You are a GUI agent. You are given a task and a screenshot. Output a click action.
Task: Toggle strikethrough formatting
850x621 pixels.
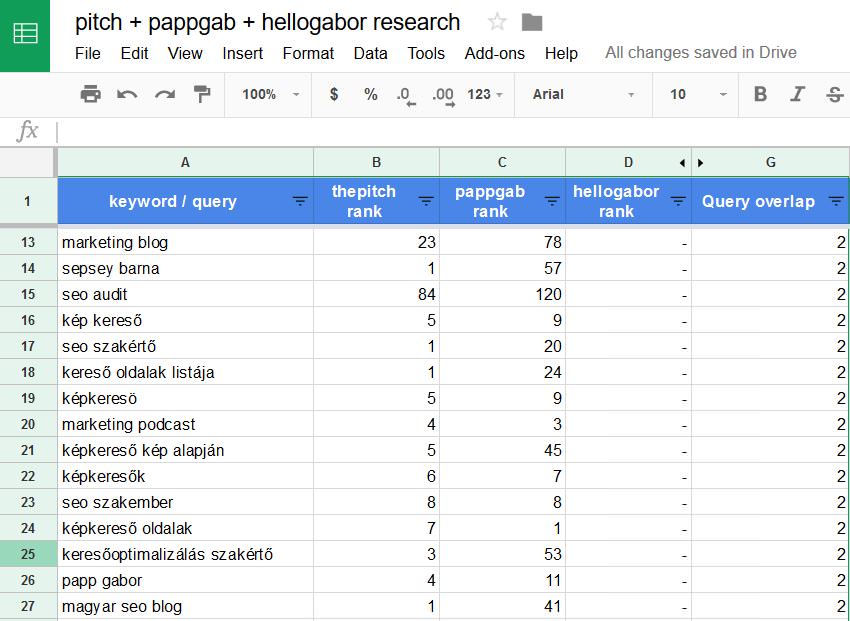(834, 94)
